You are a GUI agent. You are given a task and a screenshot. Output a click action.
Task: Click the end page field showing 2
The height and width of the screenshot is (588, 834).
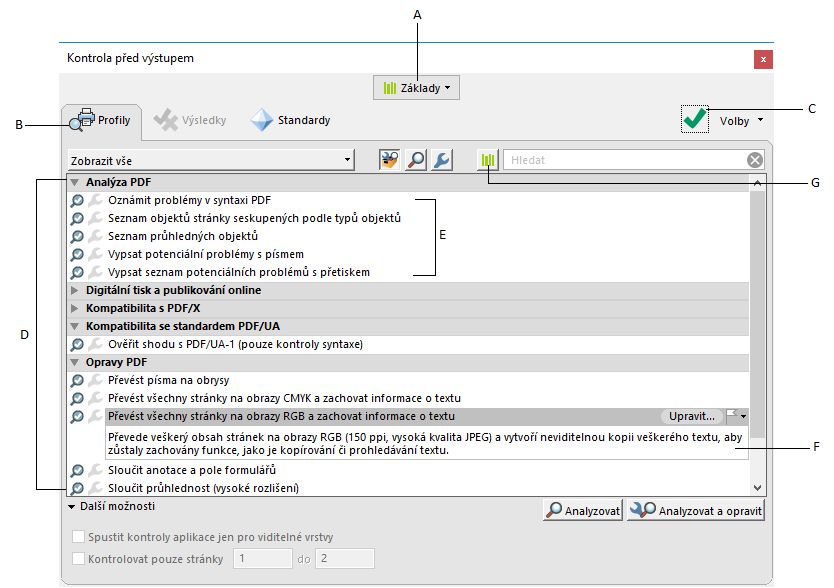pyautogui.click(x=345, y=559)
